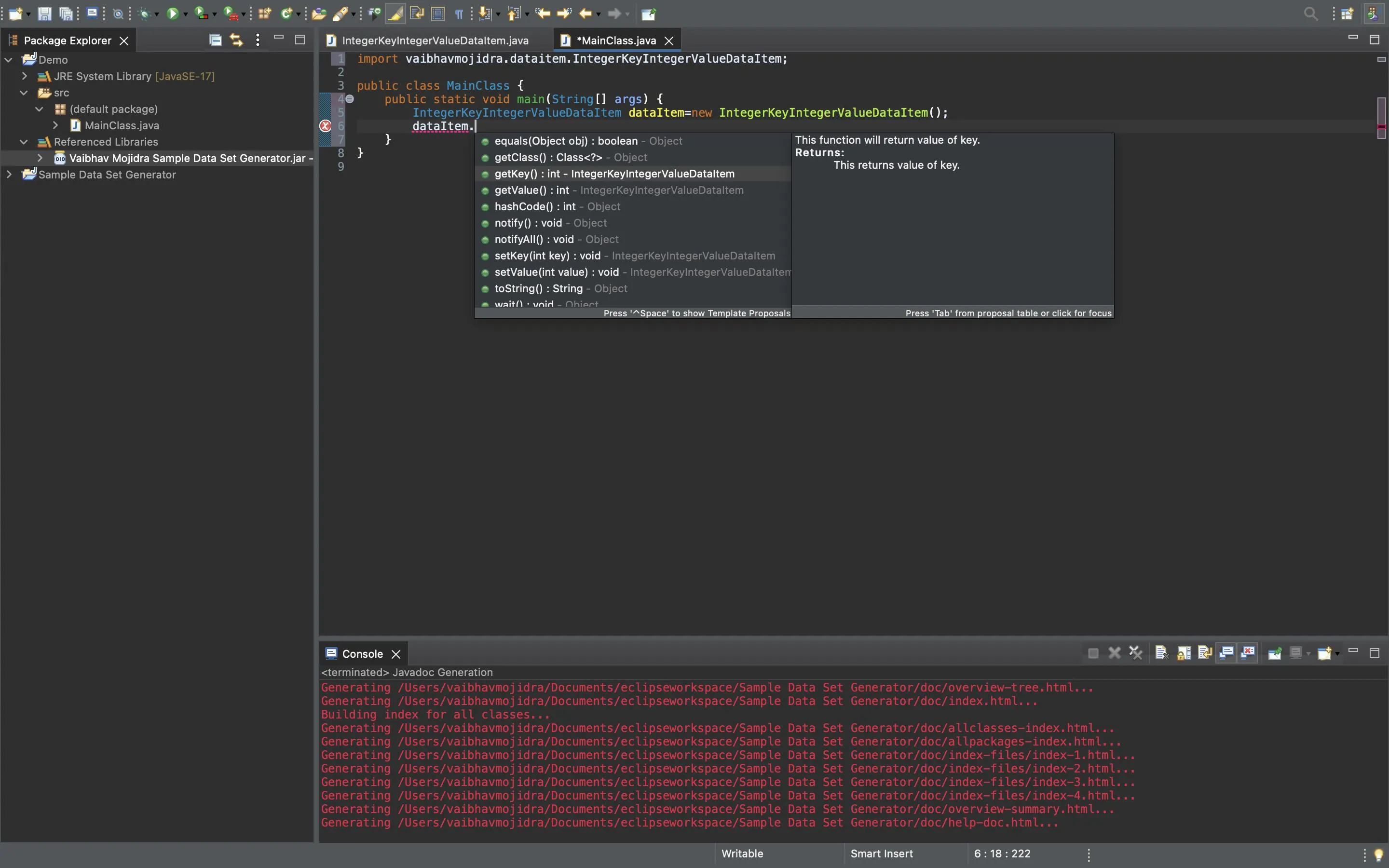Collapse all in Package Explorer
The width and height of the screenshot is (1389, 868).
pyautogui.click(x=215, y=40)
